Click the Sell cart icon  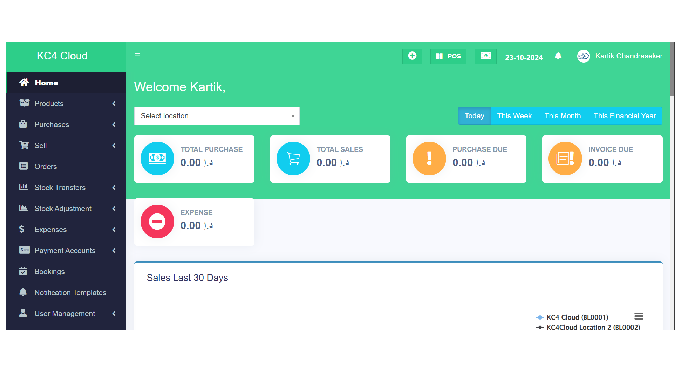(x=24, y=145)
